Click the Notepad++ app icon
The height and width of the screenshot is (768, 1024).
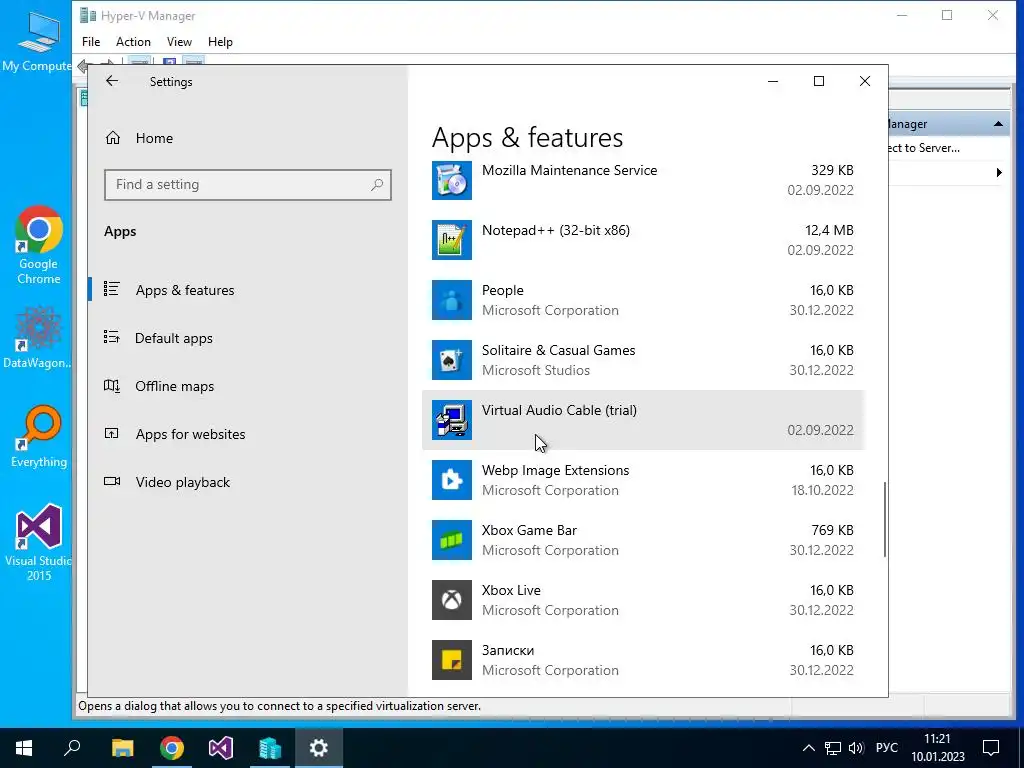pyautogui.click(x=451, y=240)
